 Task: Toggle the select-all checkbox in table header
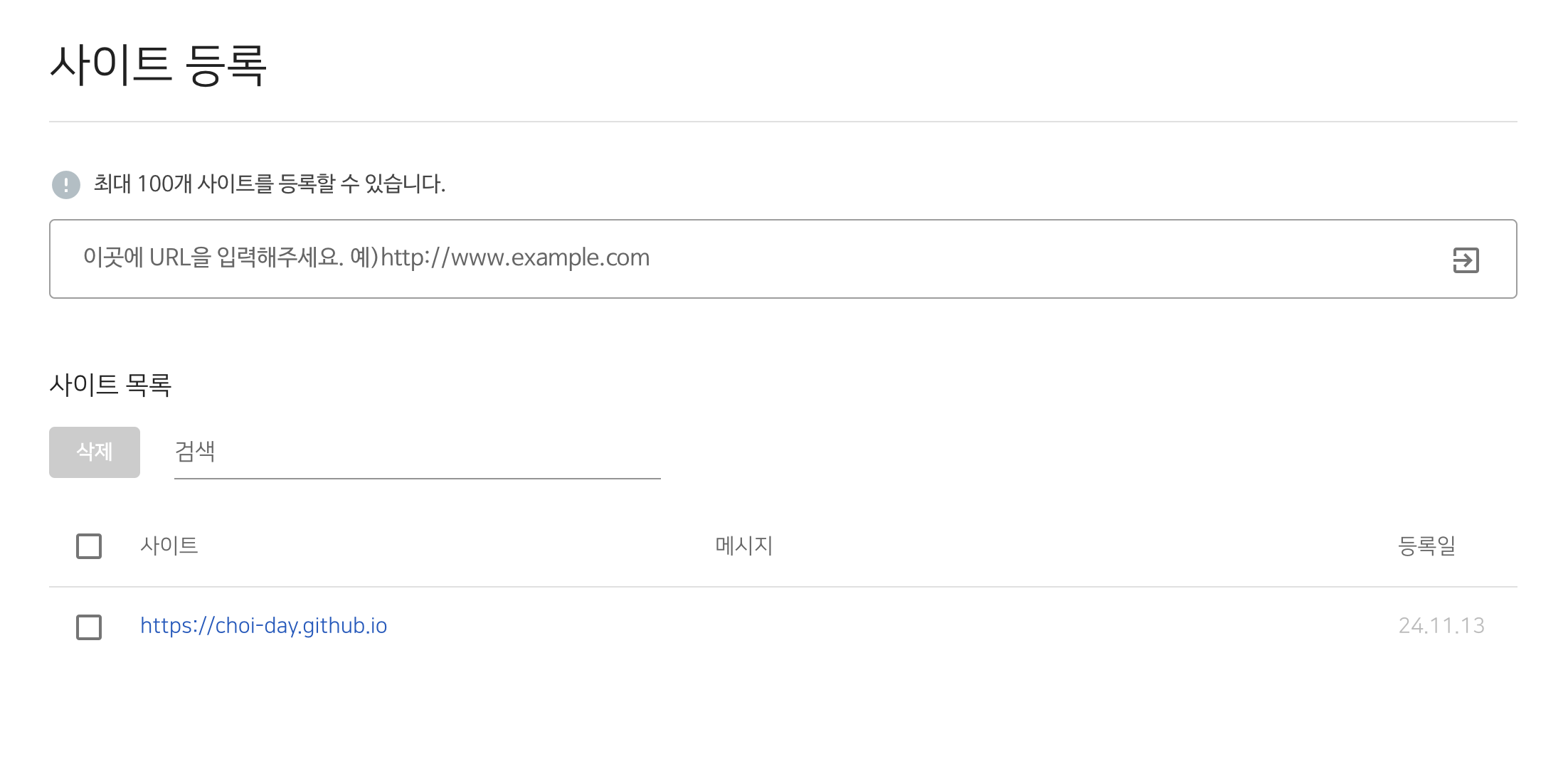point(89,546)
